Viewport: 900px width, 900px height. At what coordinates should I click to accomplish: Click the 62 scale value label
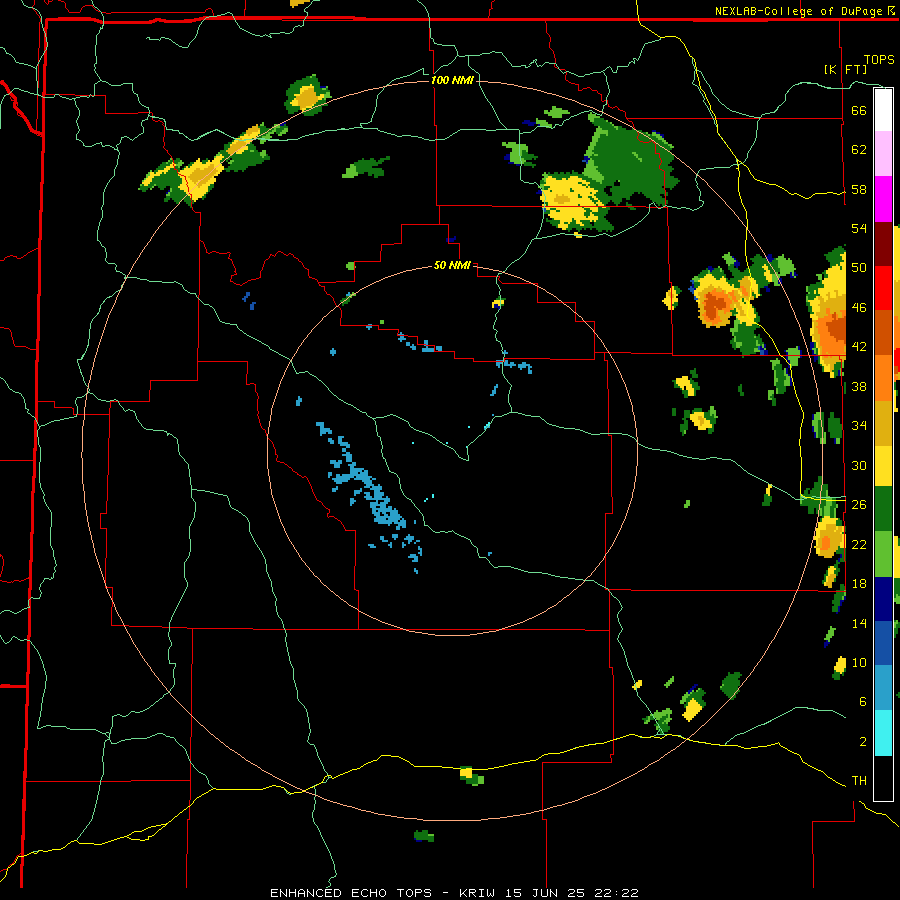(x=859, y=150)
